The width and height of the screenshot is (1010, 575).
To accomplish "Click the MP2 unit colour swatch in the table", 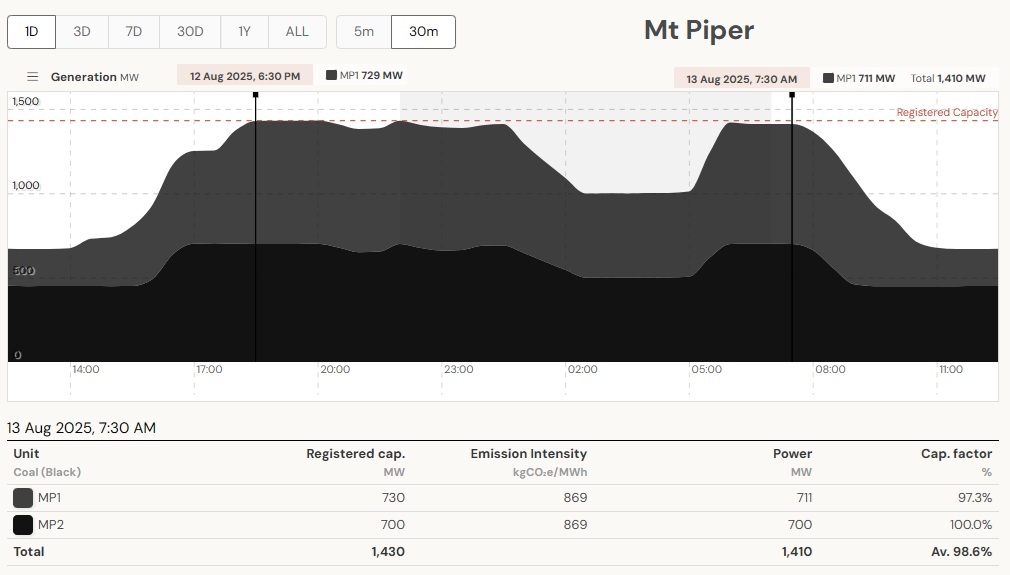I will pos(23,525).
